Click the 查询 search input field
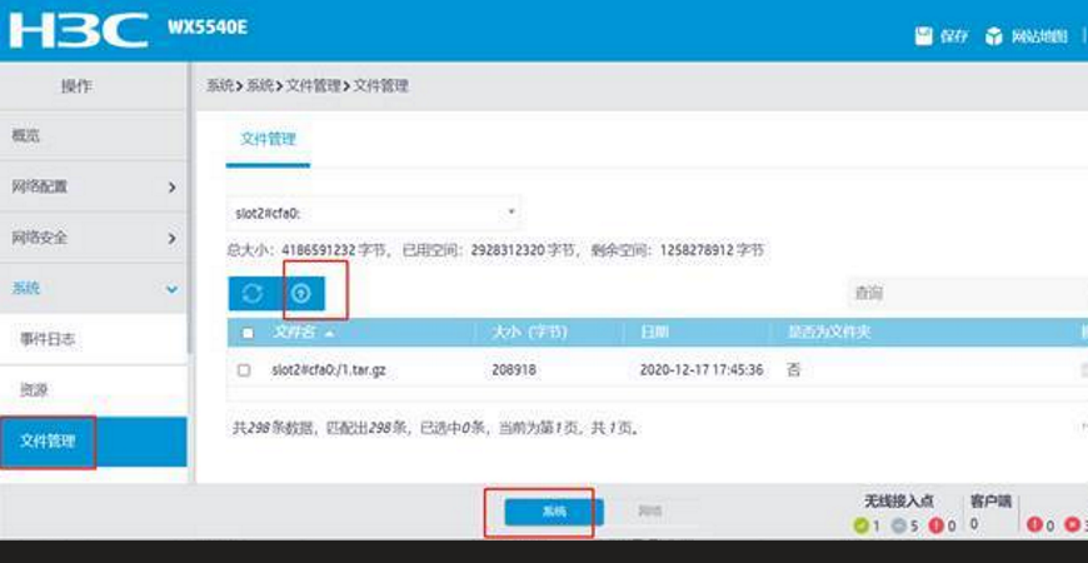 coord(960,293)
